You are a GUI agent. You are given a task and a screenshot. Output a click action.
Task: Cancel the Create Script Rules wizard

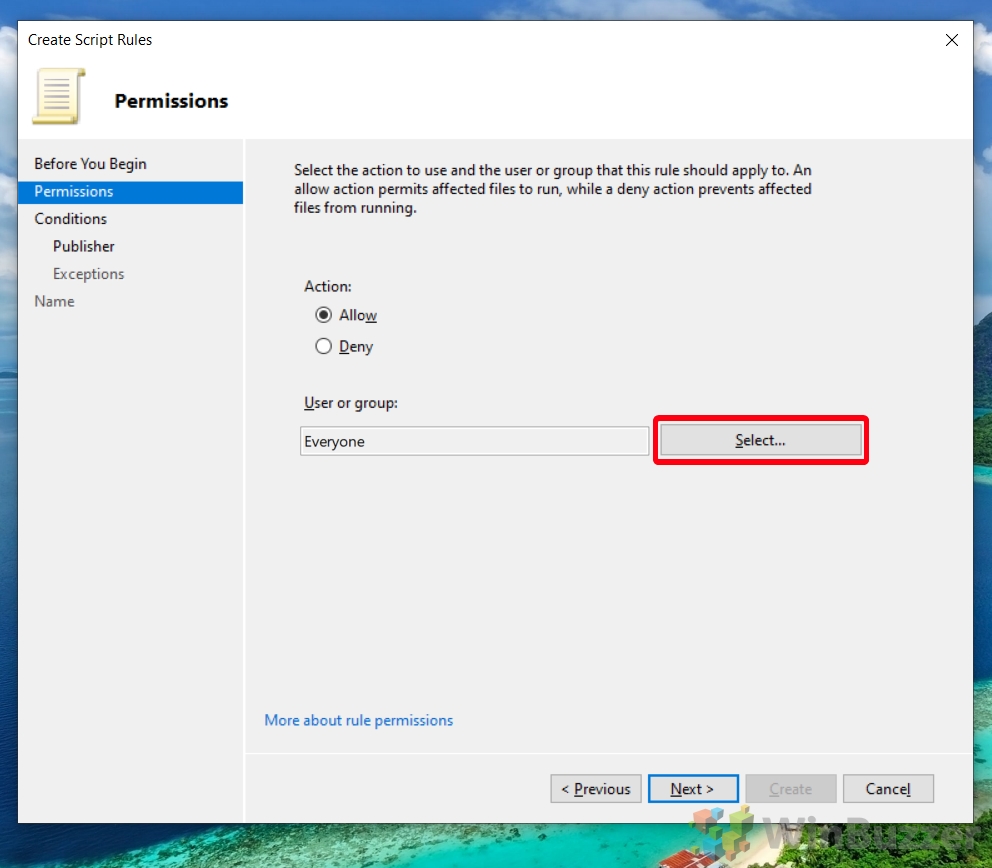point(888,788)
